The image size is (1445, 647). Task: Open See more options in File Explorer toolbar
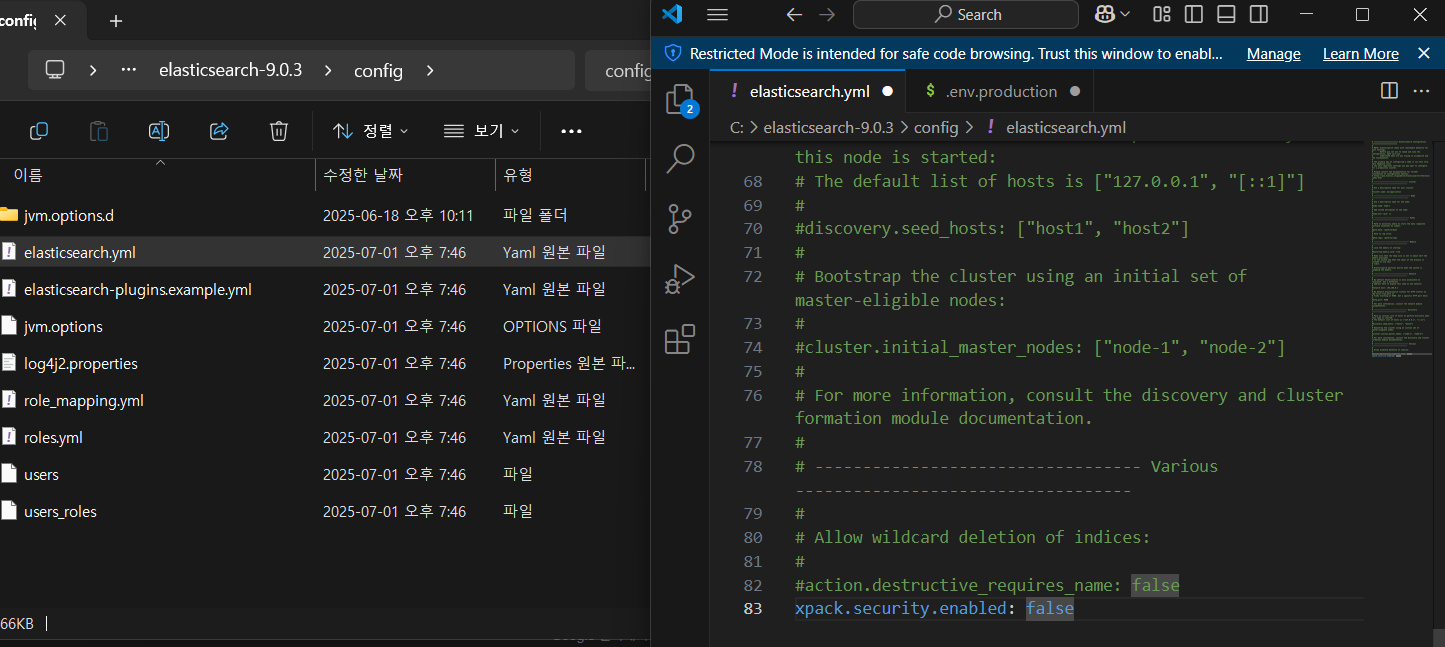point(571,131)
